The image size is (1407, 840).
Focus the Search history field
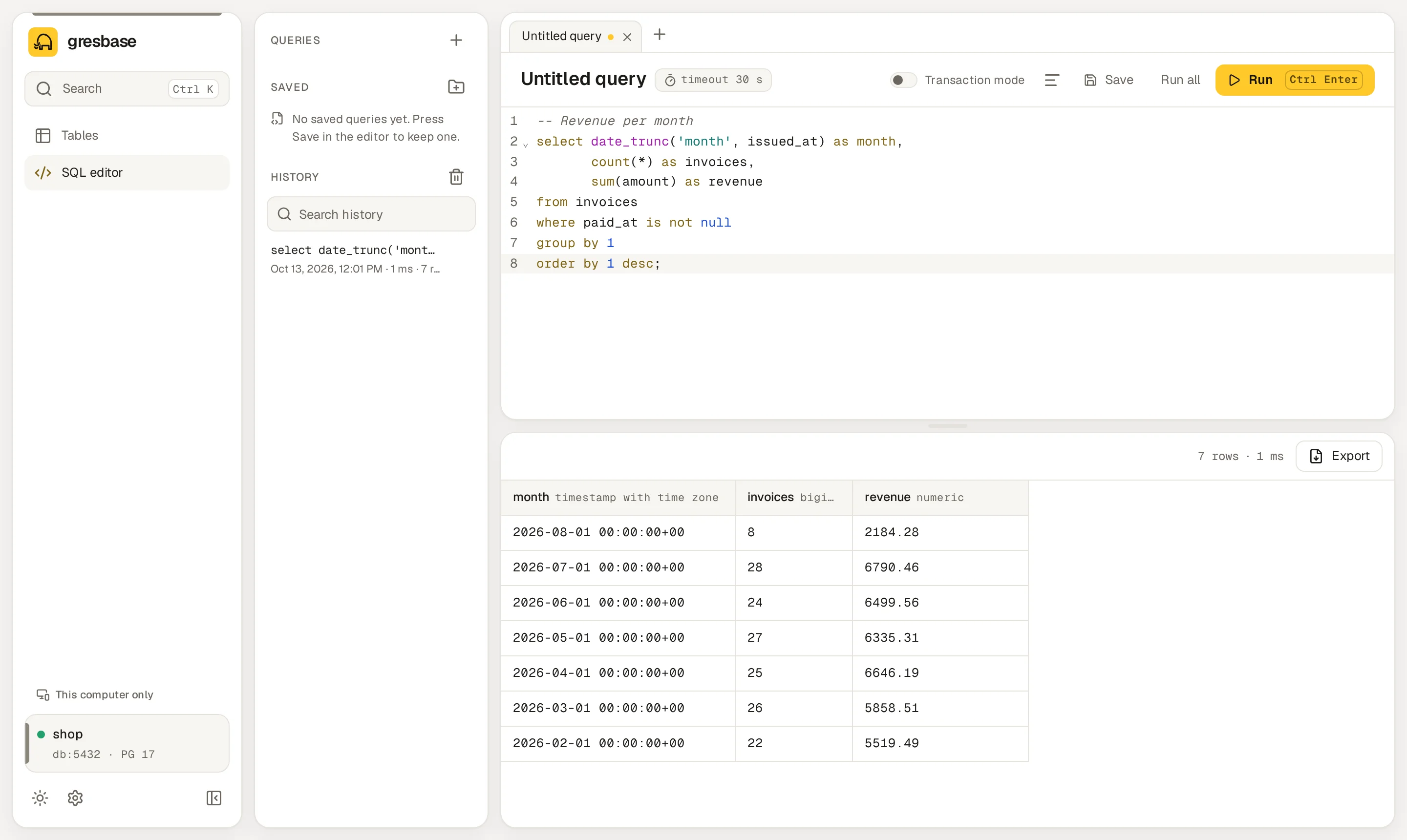(371, 214)
